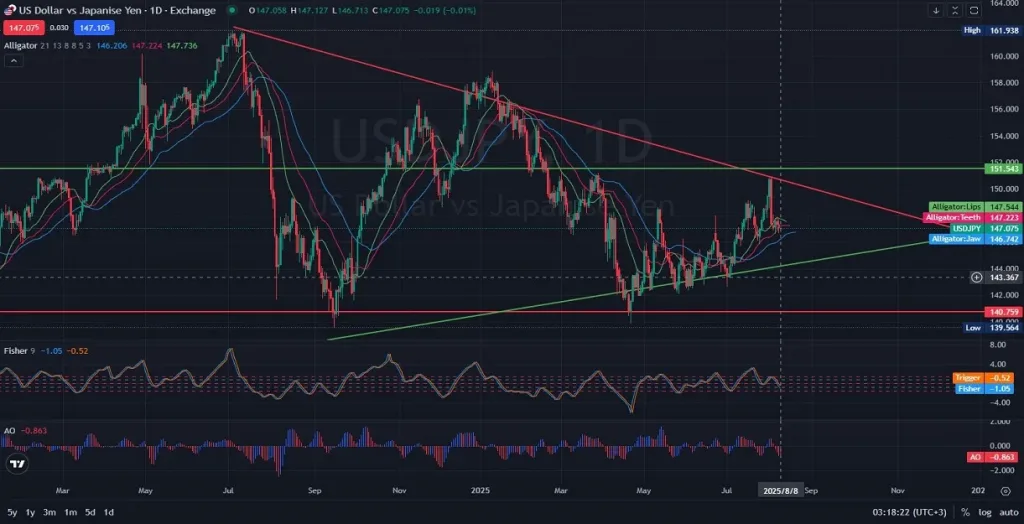Click the 143.367 crosshair price label
Image resolution: width=1024 pixels, height=524 pixels.
point(1004,277)
